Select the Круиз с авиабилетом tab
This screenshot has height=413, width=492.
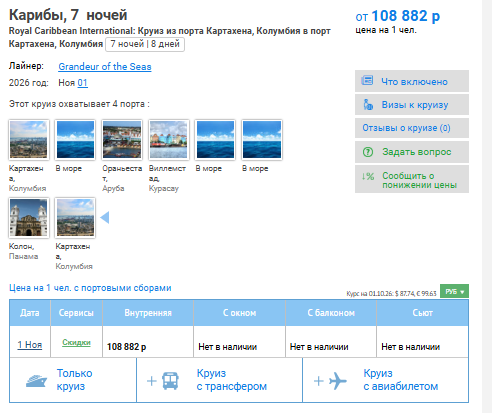386,380
